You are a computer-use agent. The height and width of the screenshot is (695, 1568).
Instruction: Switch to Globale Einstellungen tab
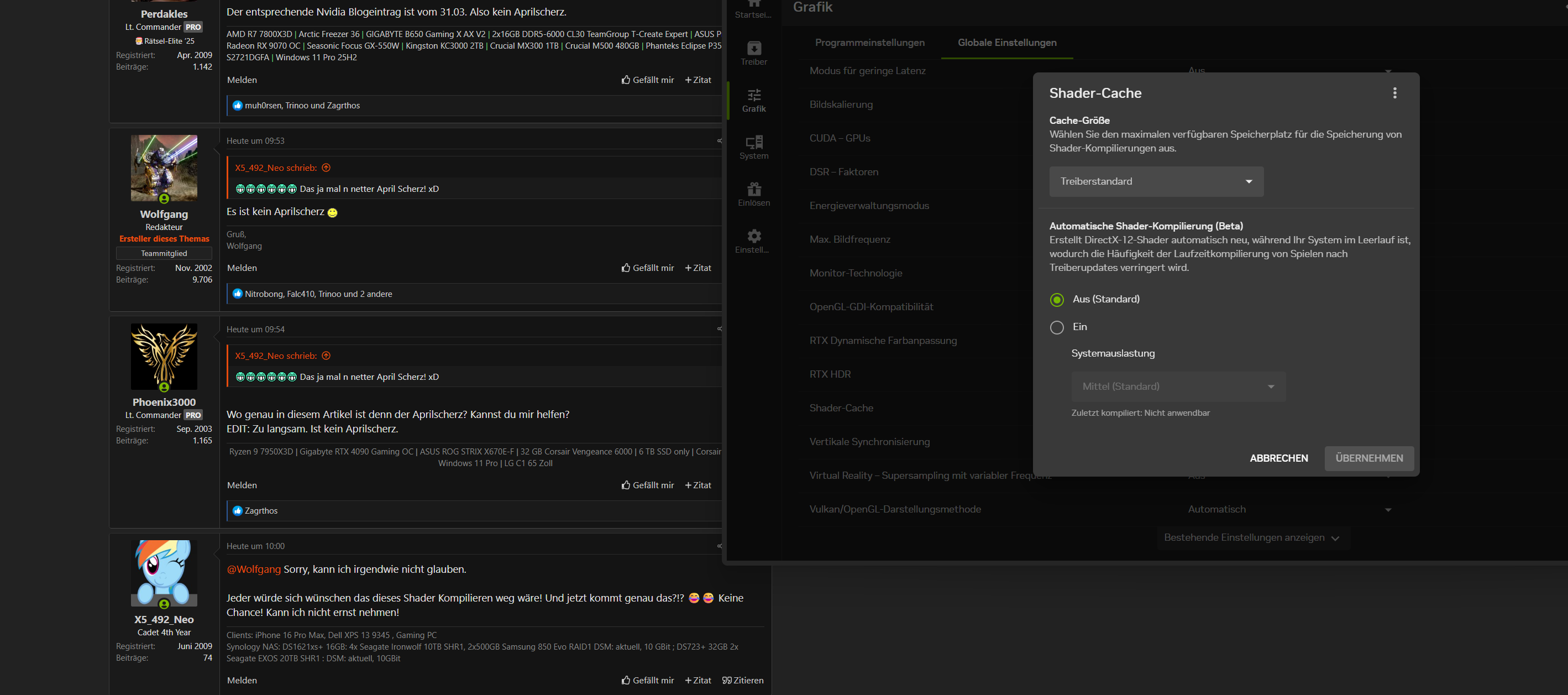click(1007, 43)
